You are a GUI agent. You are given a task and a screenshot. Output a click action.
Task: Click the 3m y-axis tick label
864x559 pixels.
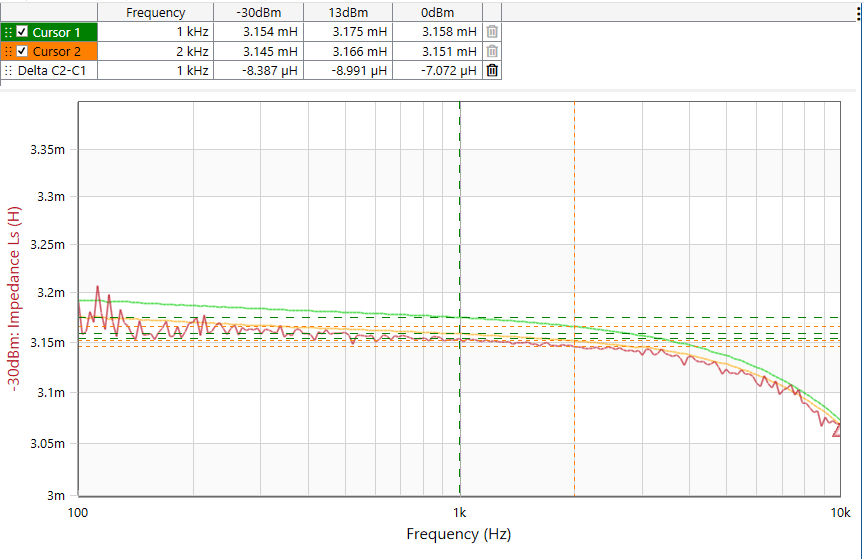point(56,495)
